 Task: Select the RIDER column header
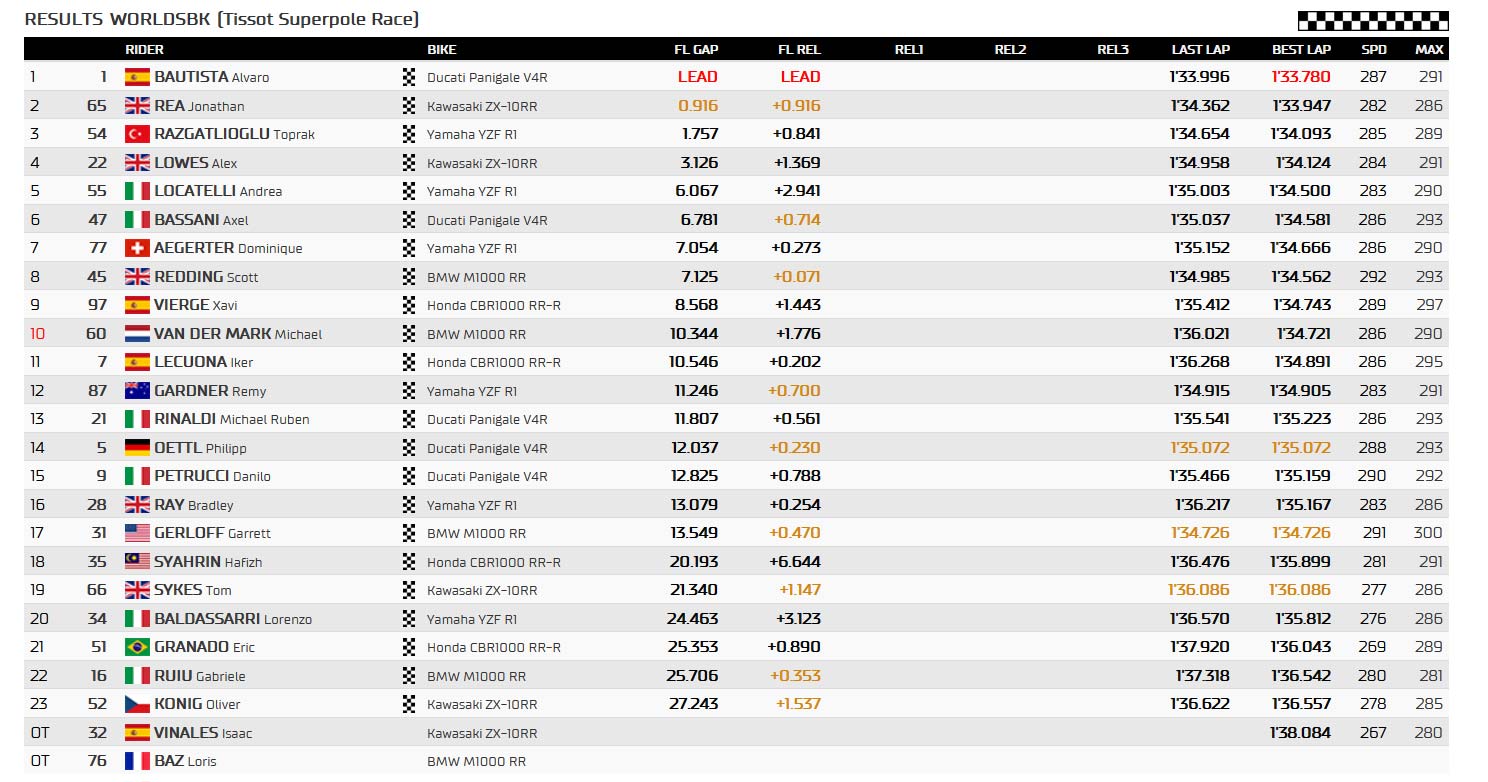[x=144, y=49]
